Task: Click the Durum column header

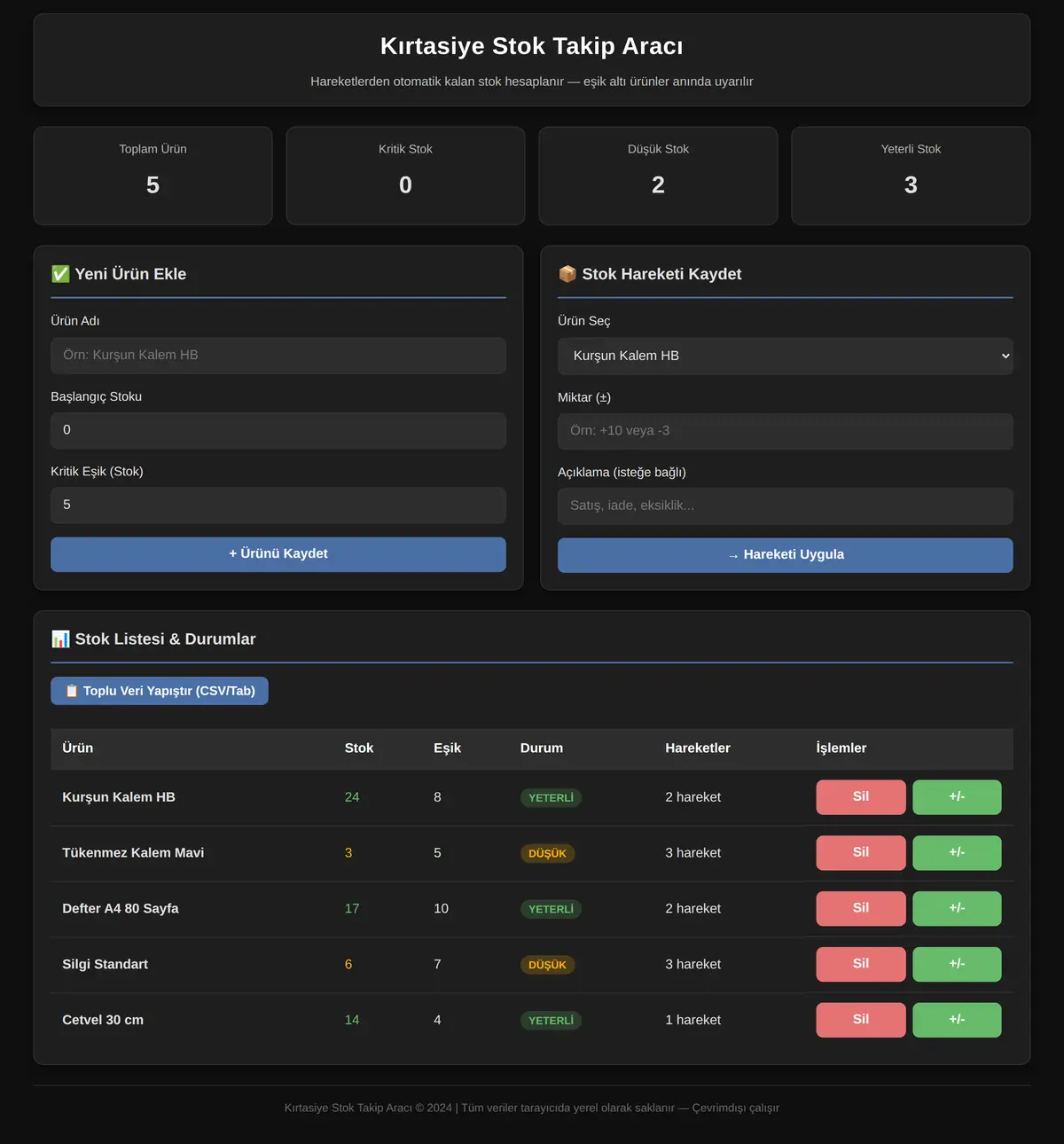Action: pyautogui.click(x=542, y=748)
